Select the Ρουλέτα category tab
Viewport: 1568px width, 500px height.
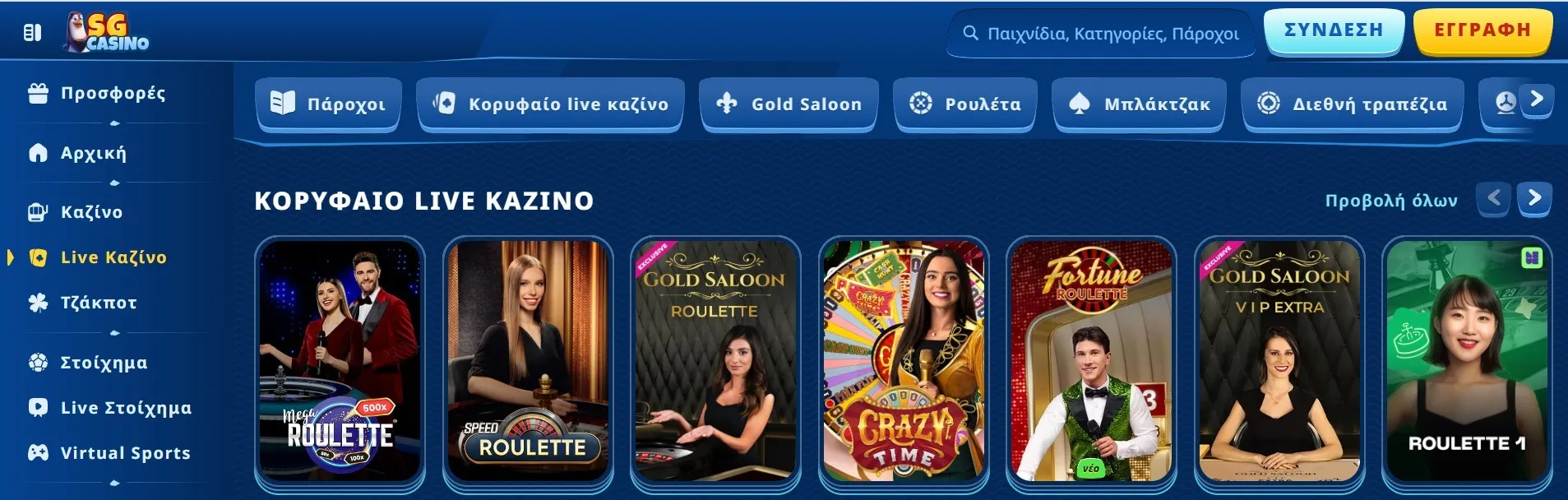pyautogui.click(x=965, y=104)
